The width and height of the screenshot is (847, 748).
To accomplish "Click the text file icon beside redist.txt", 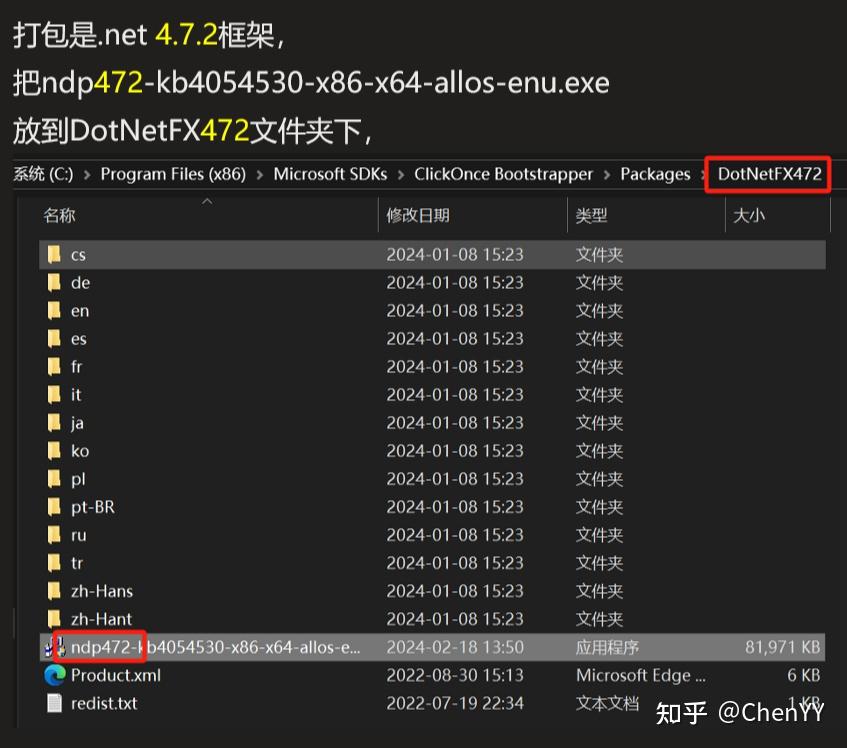I will pos(55,703).
